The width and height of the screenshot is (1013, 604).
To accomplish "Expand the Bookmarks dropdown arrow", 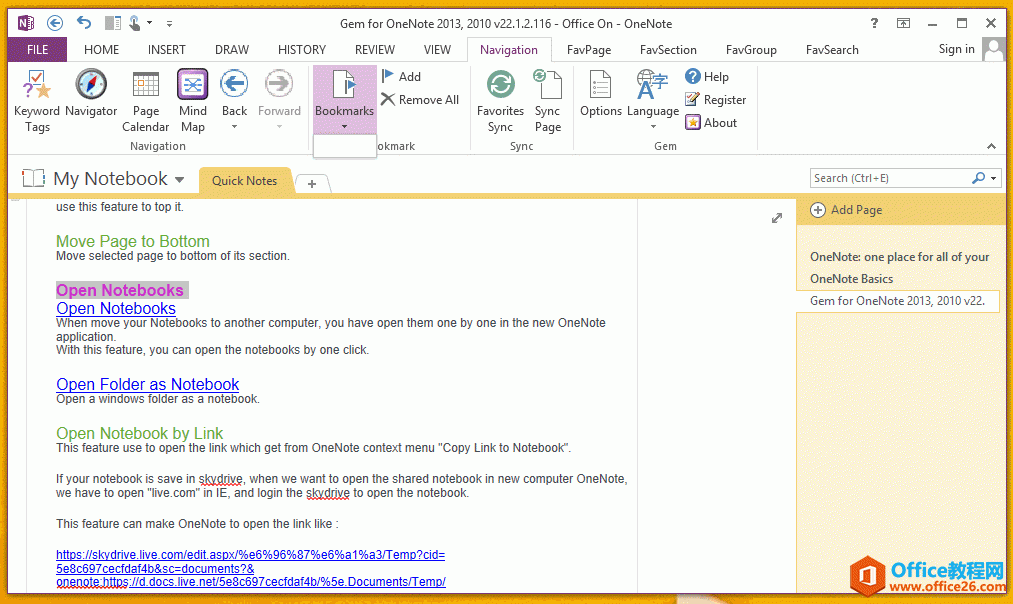I will (344, 127).
